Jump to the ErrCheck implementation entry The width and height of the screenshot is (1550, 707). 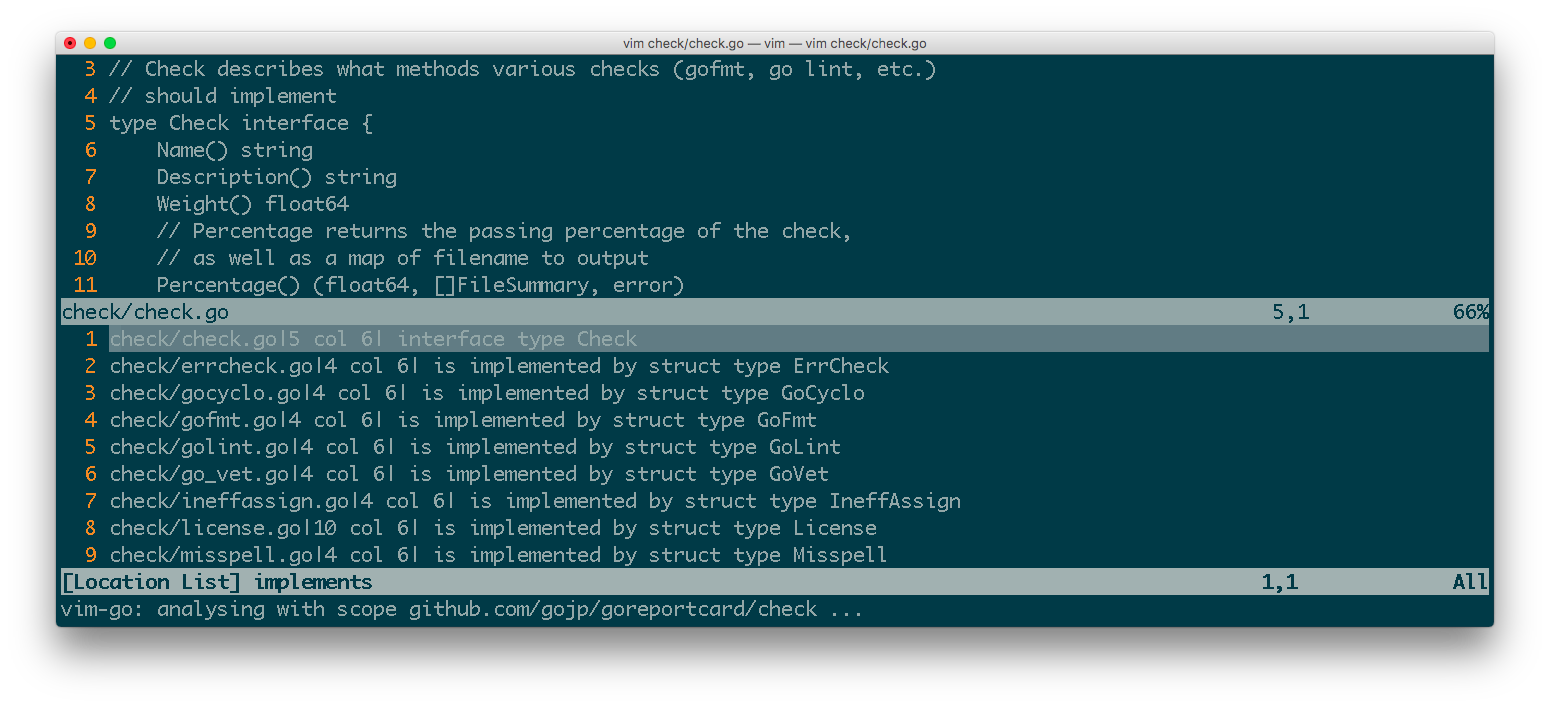tap(499, 366)
